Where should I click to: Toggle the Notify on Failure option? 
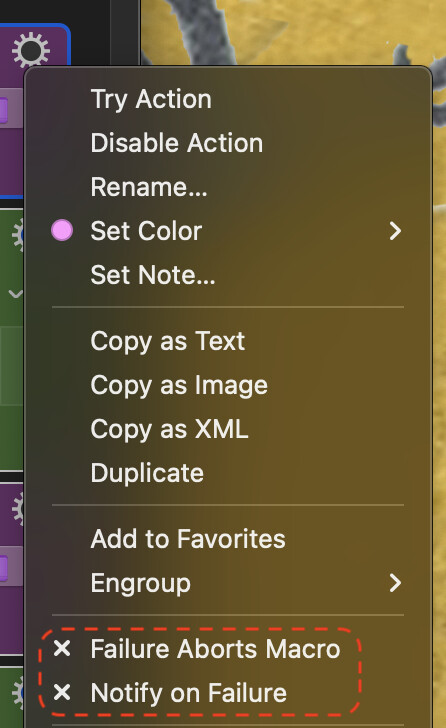tap(188, 693)
